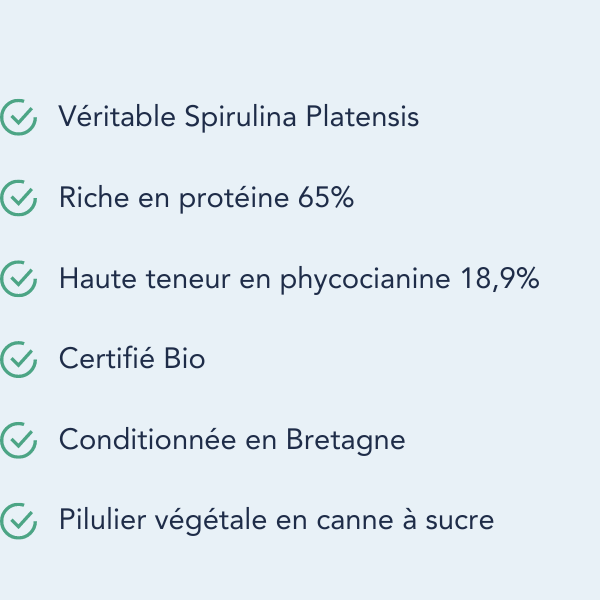Click the 65% protein value

pos(326,198)
